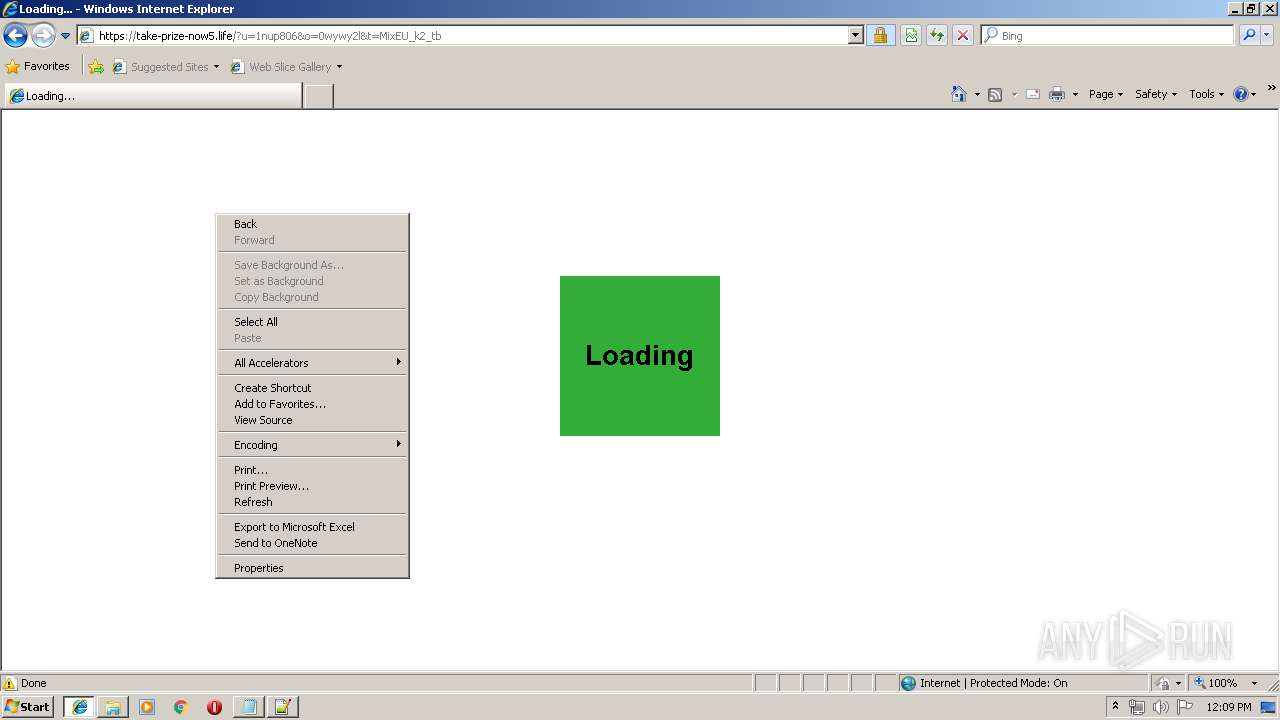Screen dimensions: 1280x720
Task: Expand the address bar history dropdown
Action: coord(855,36)
